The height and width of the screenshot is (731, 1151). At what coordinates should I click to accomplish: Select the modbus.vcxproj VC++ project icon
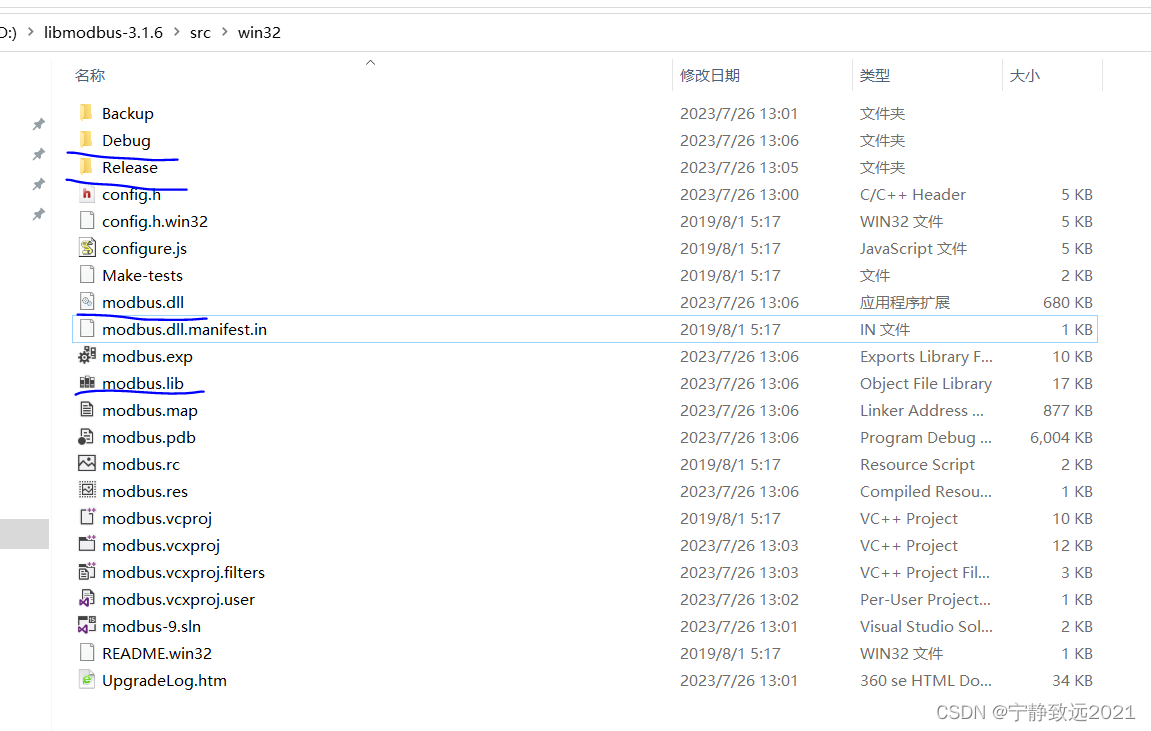pos(86,545)
